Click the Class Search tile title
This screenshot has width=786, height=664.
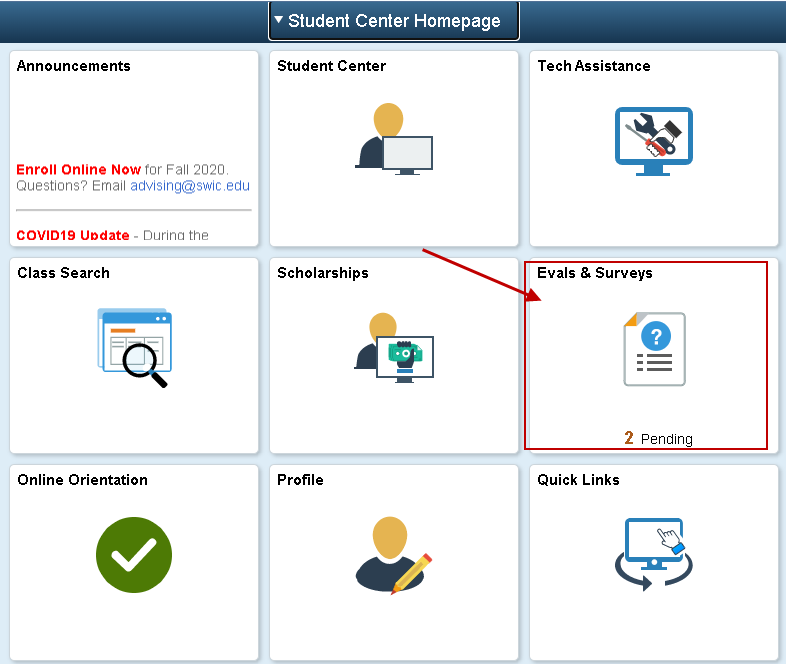pyautogui.click(x=63, y=273)
